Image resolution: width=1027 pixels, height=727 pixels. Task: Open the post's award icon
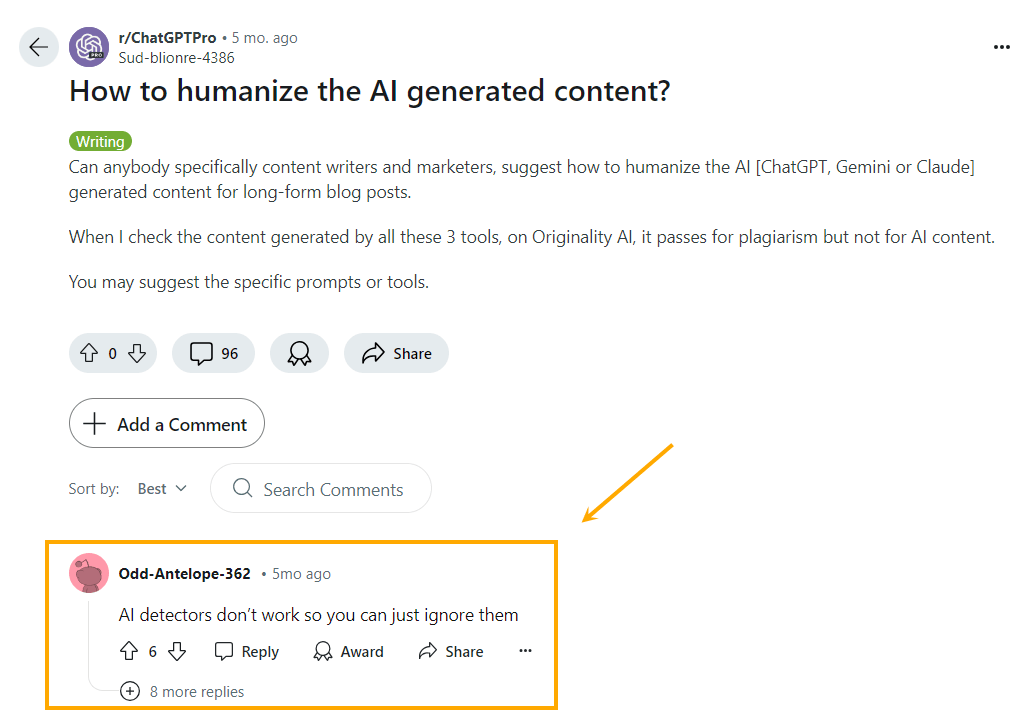[x=299, y=353]
